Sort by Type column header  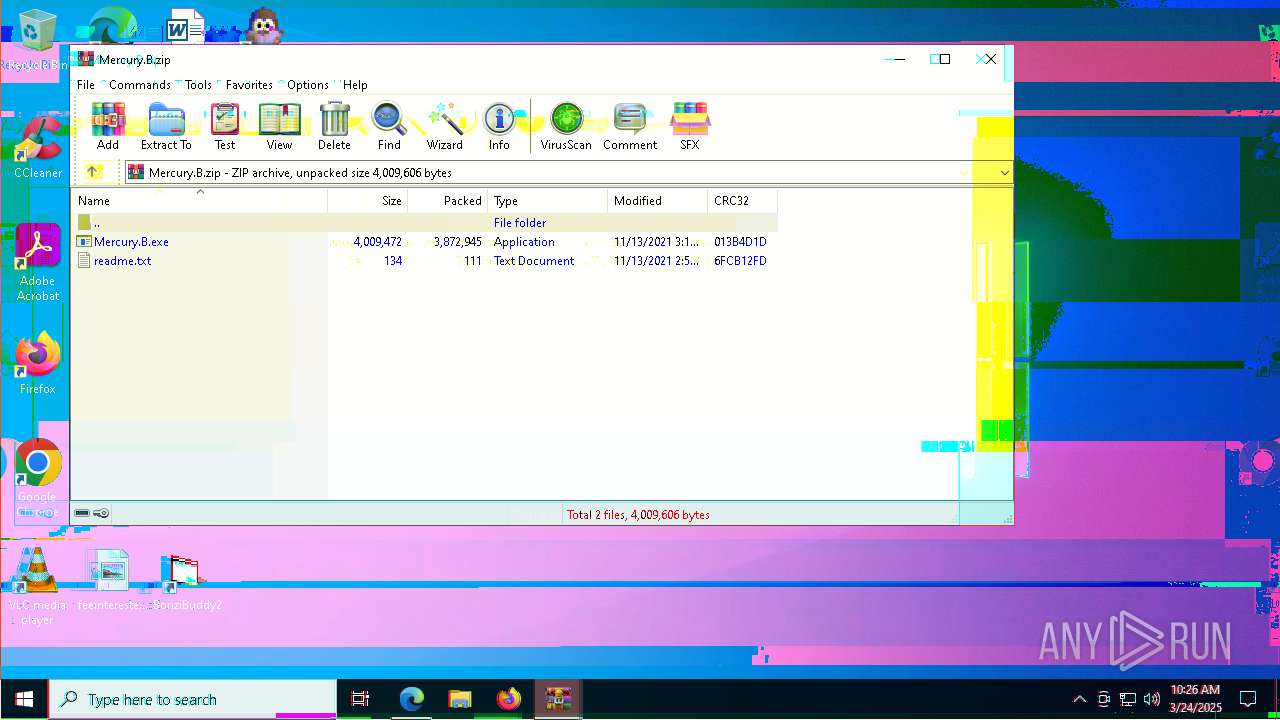tap(548, 201)
